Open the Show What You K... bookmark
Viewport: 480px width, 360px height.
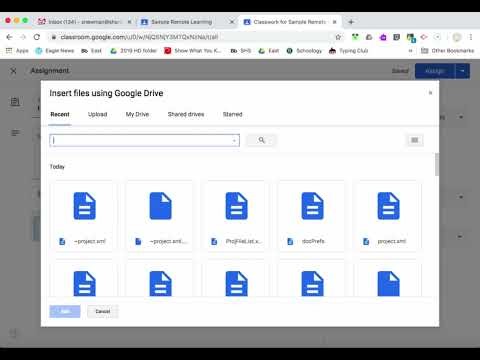tap(193, 51)
